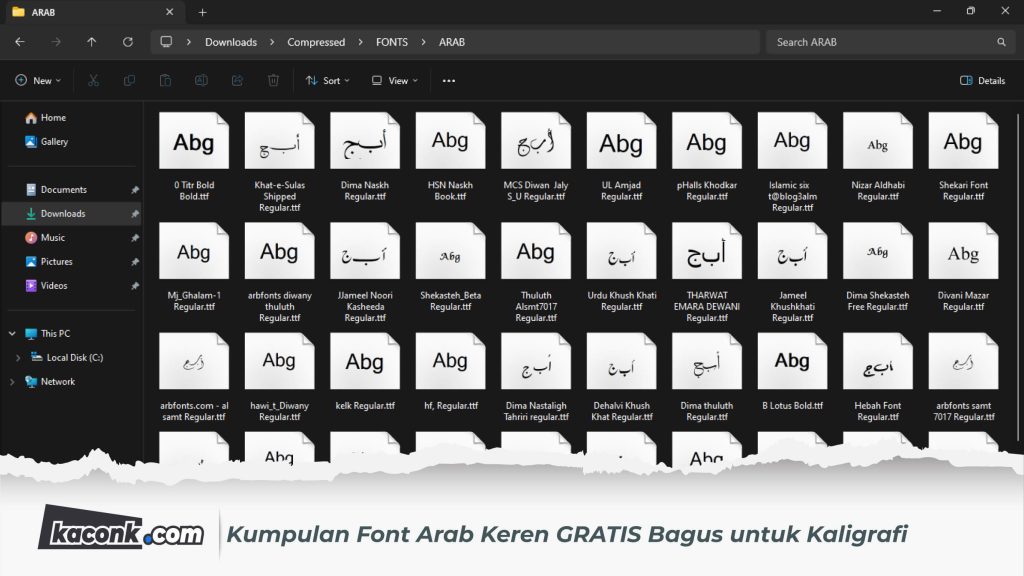Viewport: 1024px width, 576px height.
Task: Click the Delete trash icon
Action: [273, 80]
